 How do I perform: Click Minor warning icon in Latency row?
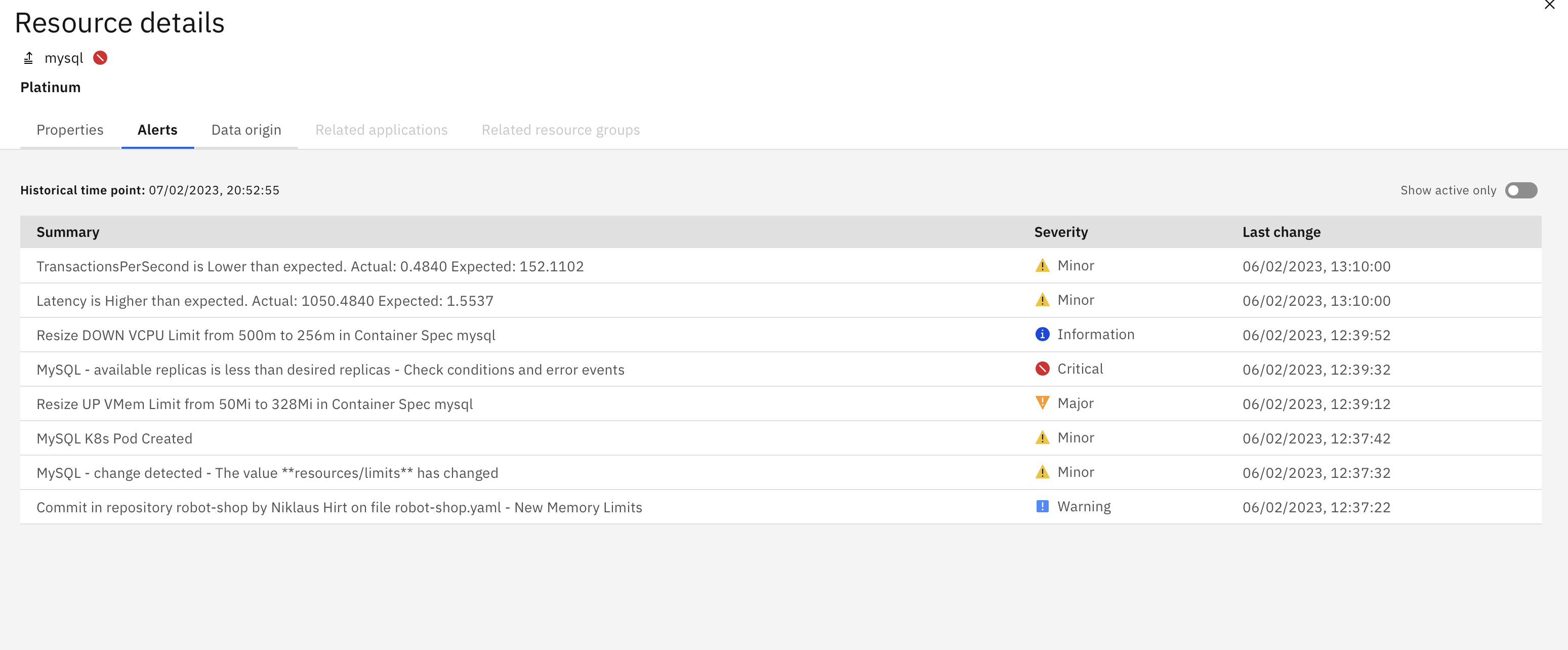(1042, 301)
